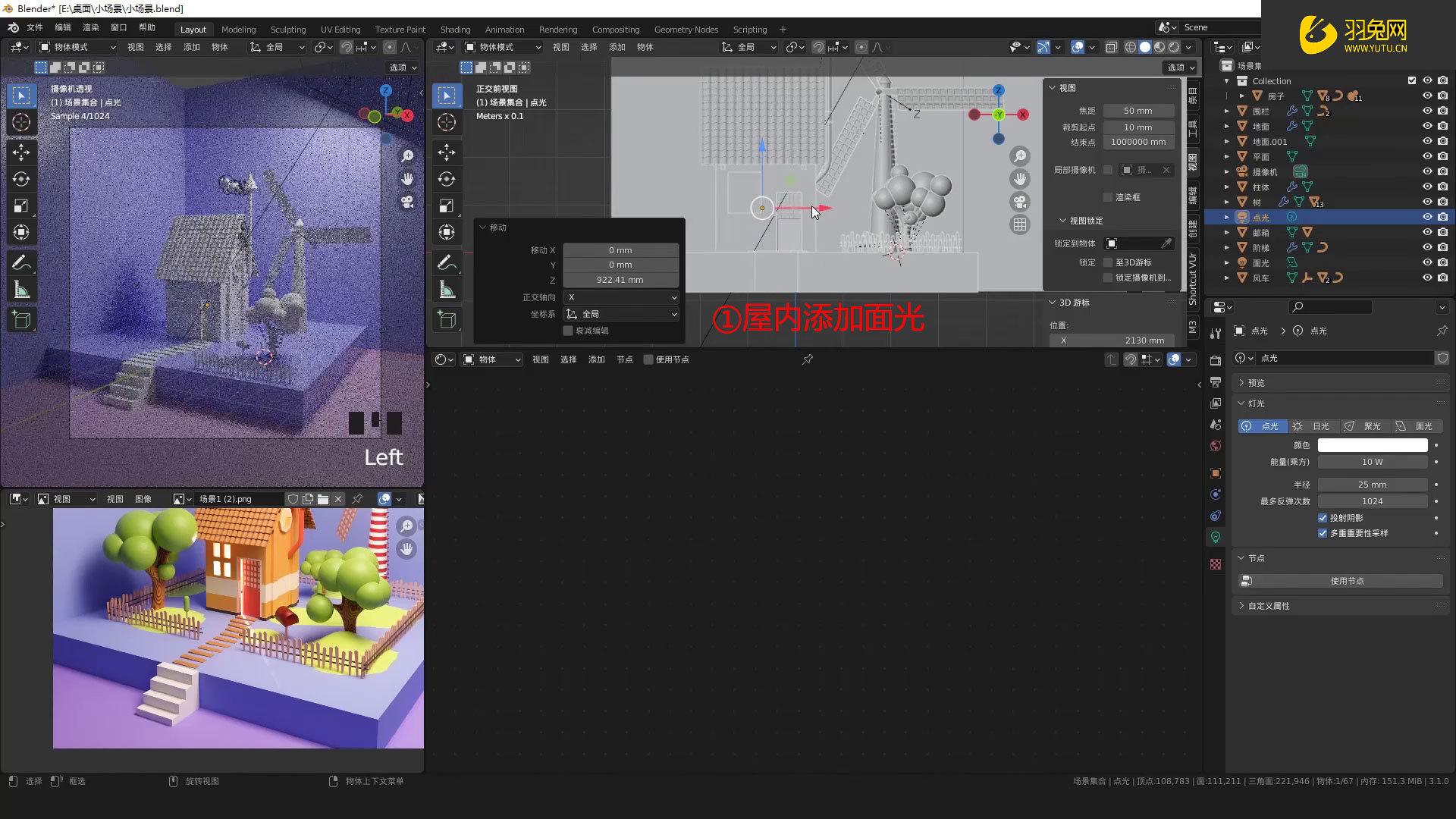The height and width of the screenshot is (819, 1456).
Task: Open 物体模式 dropdown in camera viewport
Action: coord(77,47)
